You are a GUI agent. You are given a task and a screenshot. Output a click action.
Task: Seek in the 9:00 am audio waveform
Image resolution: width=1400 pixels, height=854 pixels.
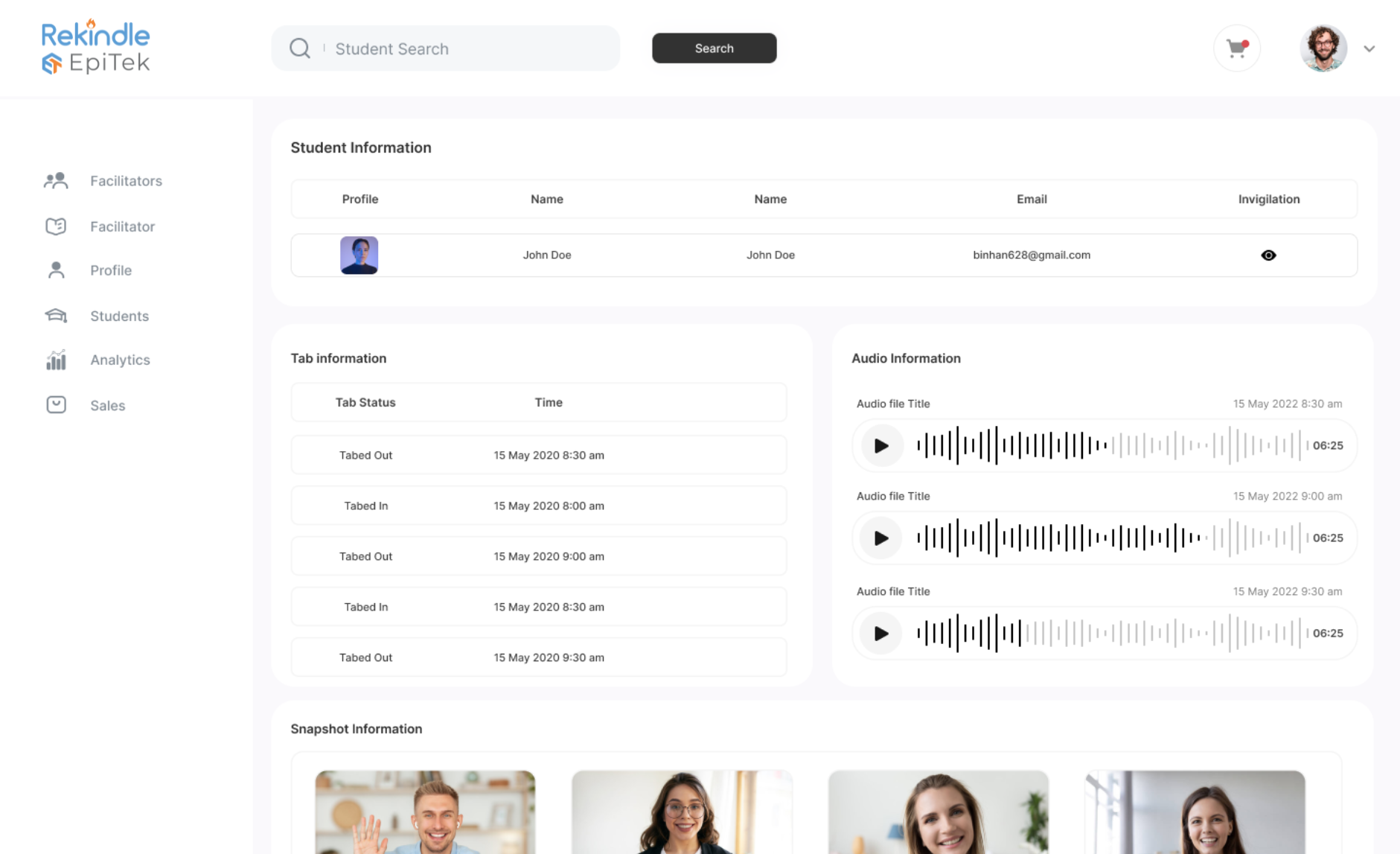coord(1112,538)
